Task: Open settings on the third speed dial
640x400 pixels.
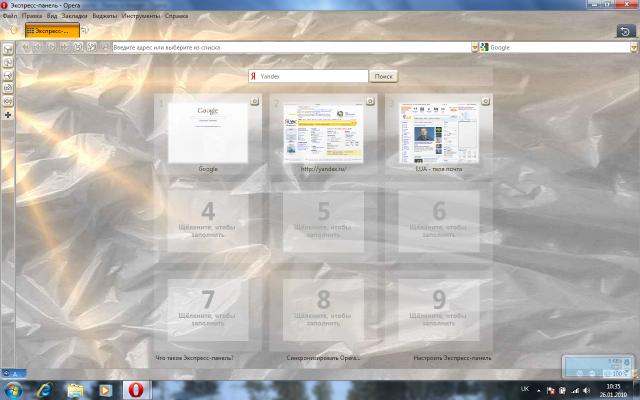Action: [485, 101]
